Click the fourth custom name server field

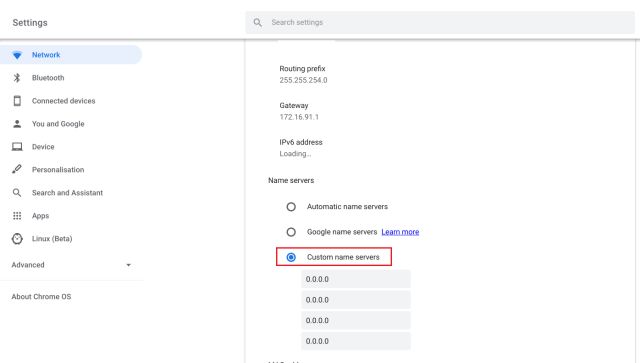point(356,341)
